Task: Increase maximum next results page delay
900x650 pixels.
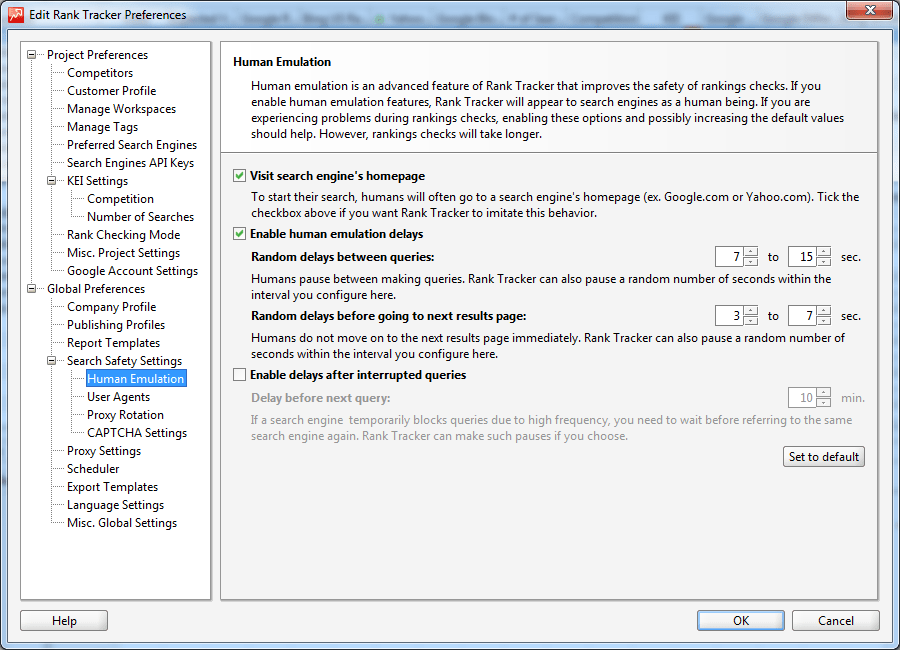Action: (x=824, y=311)
